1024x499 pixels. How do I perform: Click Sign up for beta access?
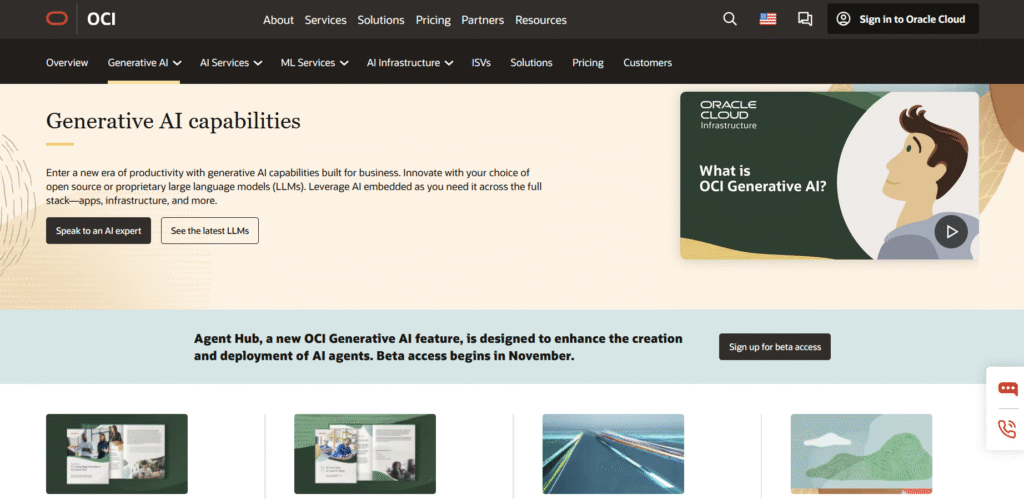pos(774,347)
